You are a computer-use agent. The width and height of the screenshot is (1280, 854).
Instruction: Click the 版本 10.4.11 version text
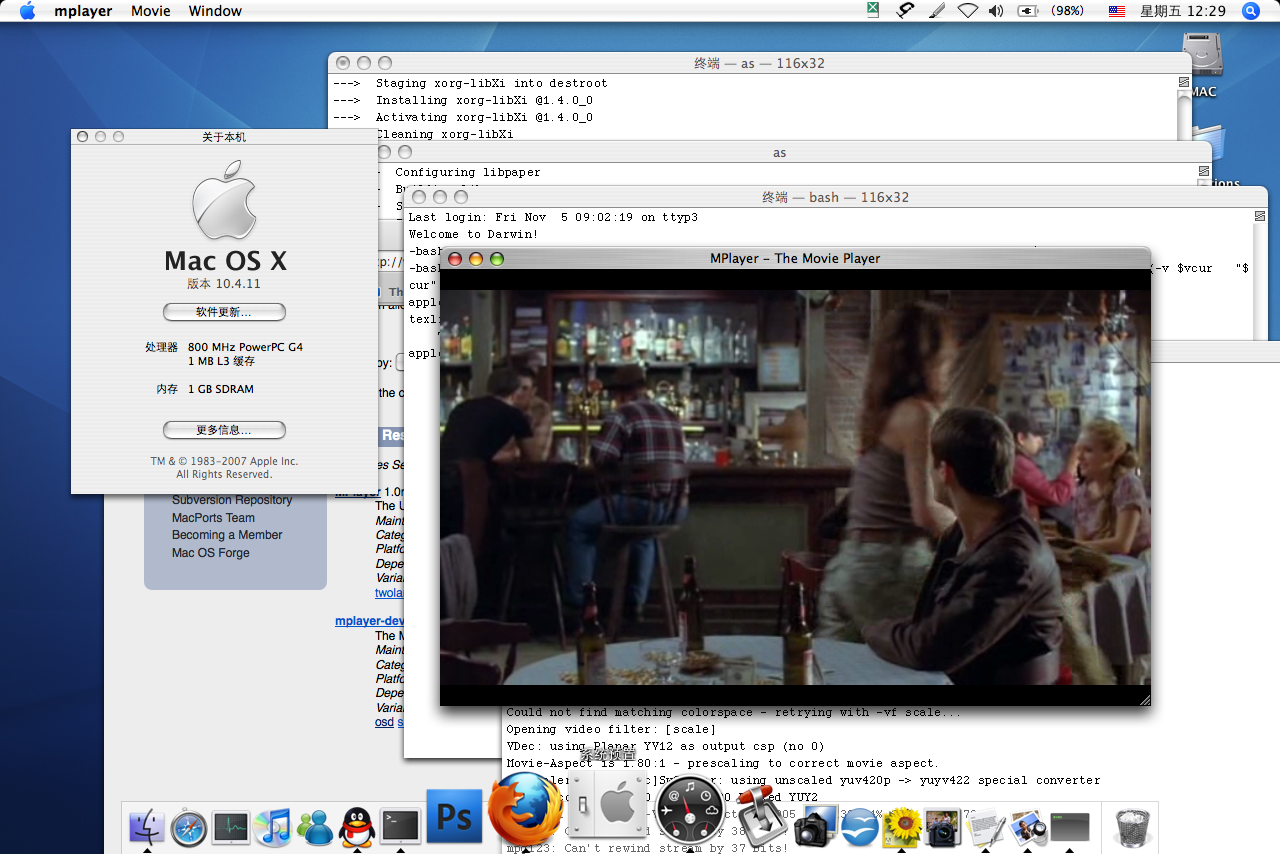[225, 283]
